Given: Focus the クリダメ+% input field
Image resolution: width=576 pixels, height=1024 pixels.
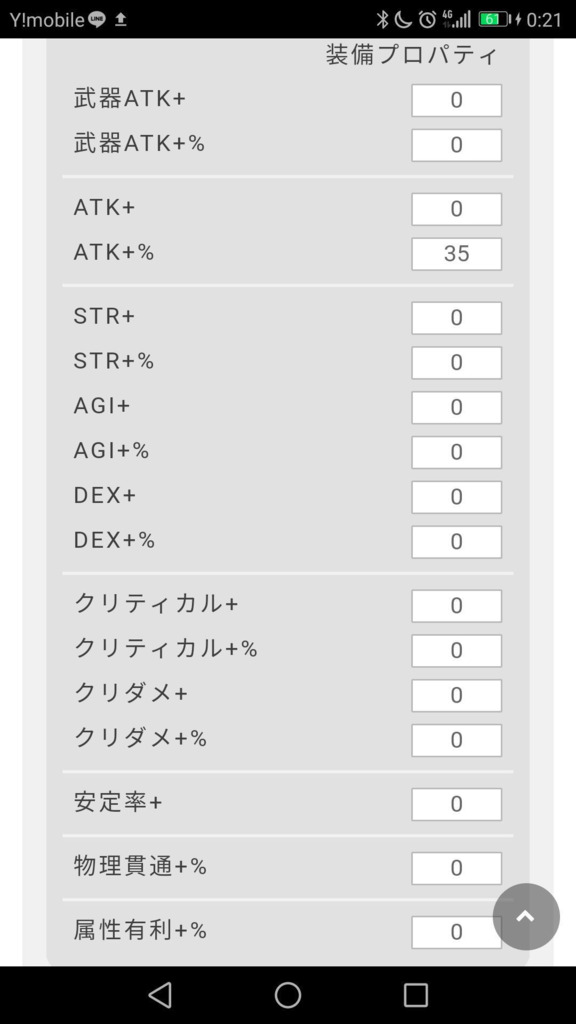Looking at the screenshot, I should pos(456,740).
